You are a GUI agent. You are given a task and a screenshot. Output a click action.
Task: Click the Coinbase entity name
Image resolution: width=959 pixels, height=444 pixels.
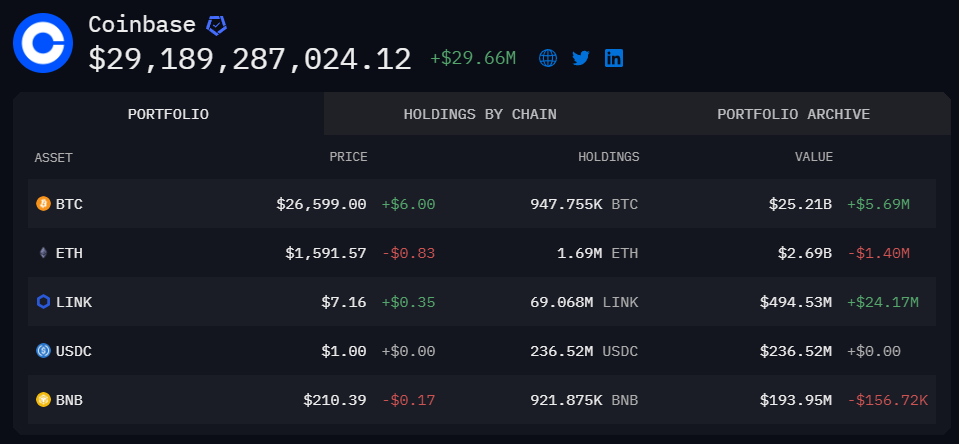pyautogui.click(x=142, y=25)
